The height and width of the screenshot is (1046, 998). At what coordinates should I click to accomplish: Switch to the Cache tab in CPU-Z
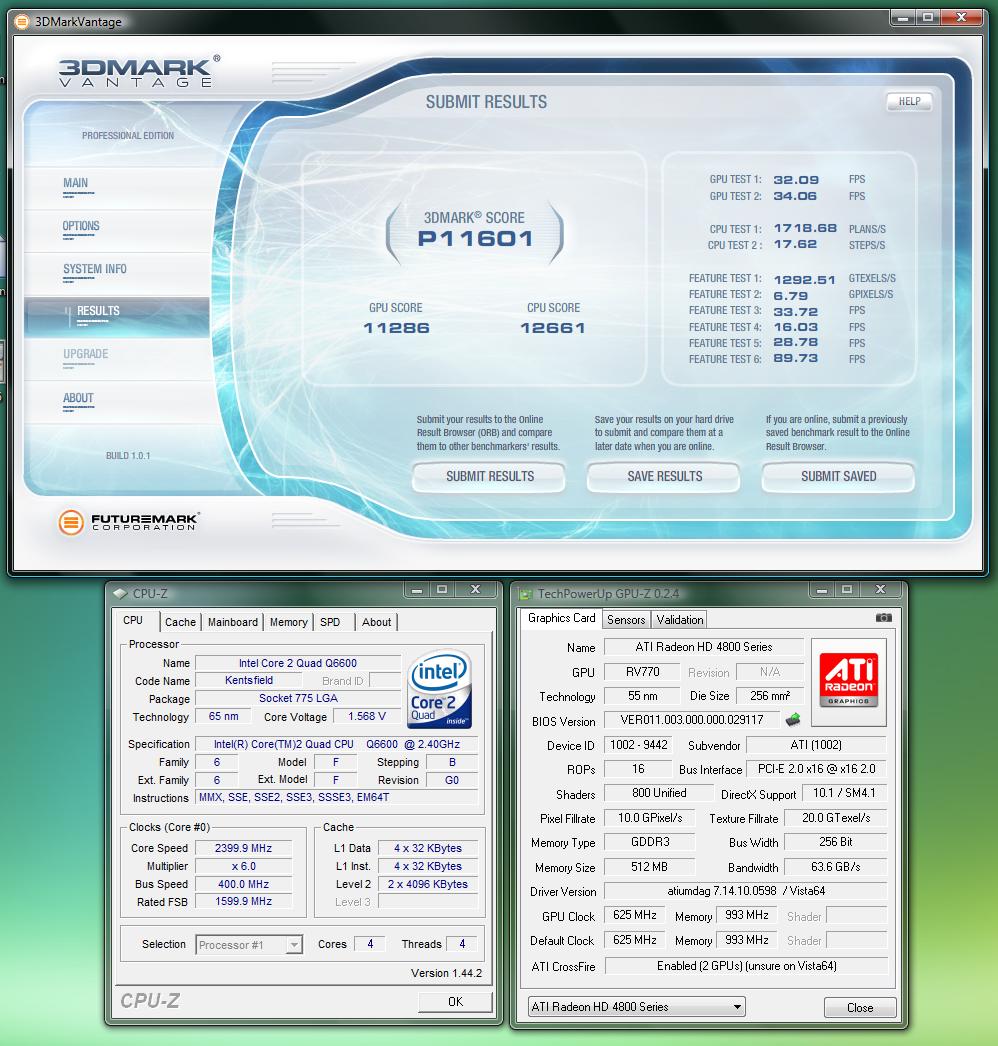[x=180, y=622]
